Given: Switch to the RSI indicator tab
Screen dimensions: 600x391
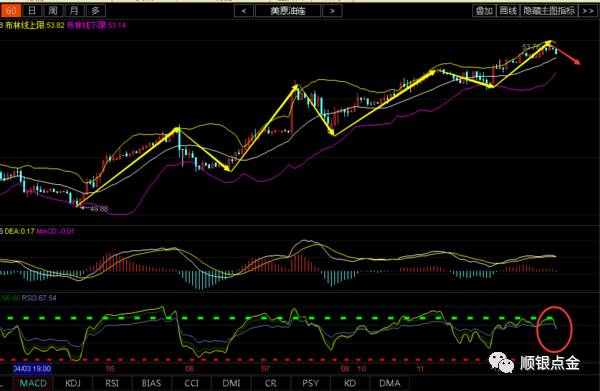Looking at the screenshot, I should [112, 383].
